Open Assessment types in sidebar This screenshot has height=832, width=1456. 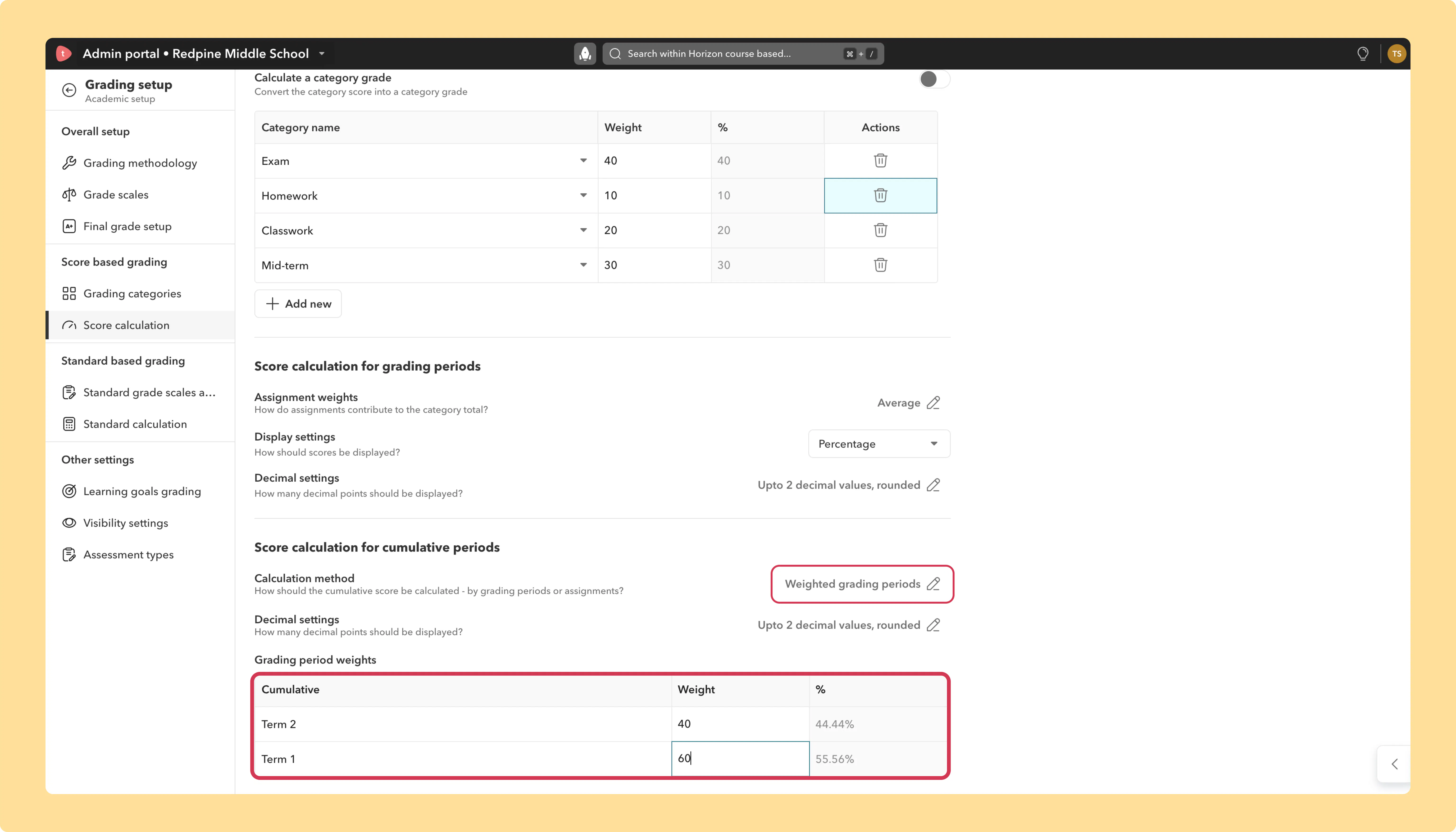tap(140, 555)
